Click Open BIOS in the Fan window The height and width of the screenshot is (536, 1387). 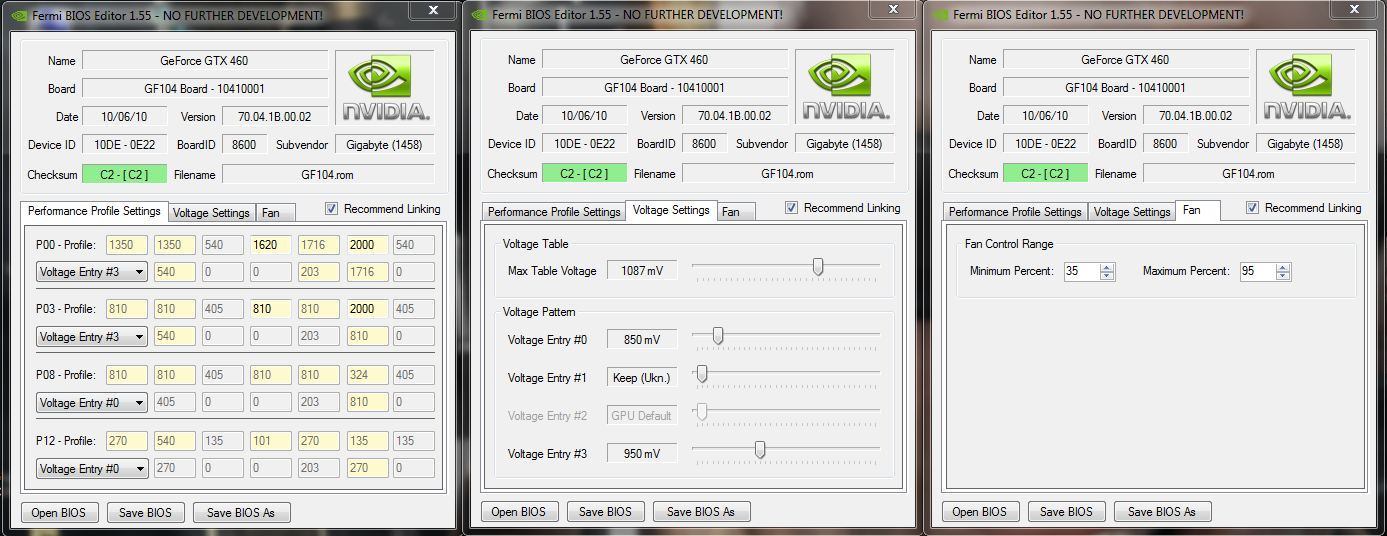980,512
